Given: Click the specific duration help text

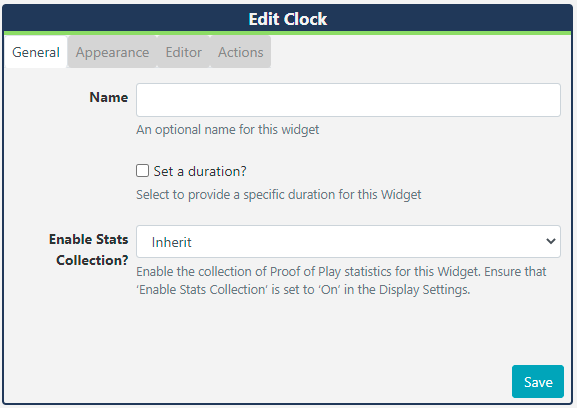Looking at the screenshot, I should [x=279, y=194].
